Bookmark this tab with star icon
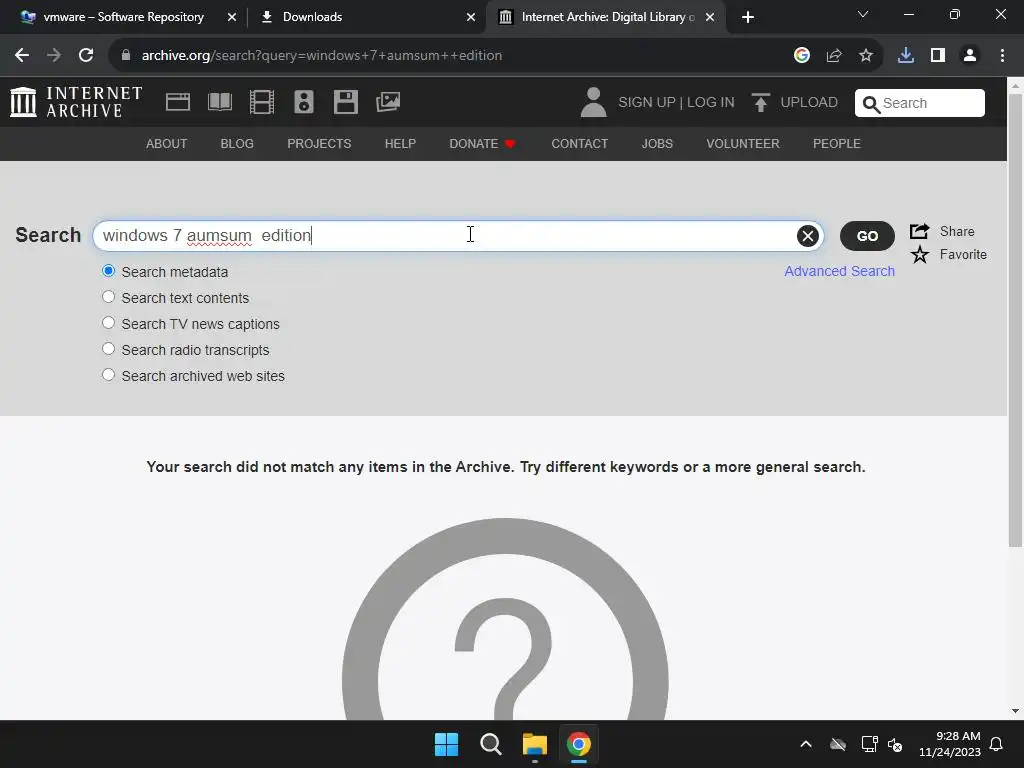Image resolution: width=1024 pixels, height=768 pixels. tap(866, 56)
